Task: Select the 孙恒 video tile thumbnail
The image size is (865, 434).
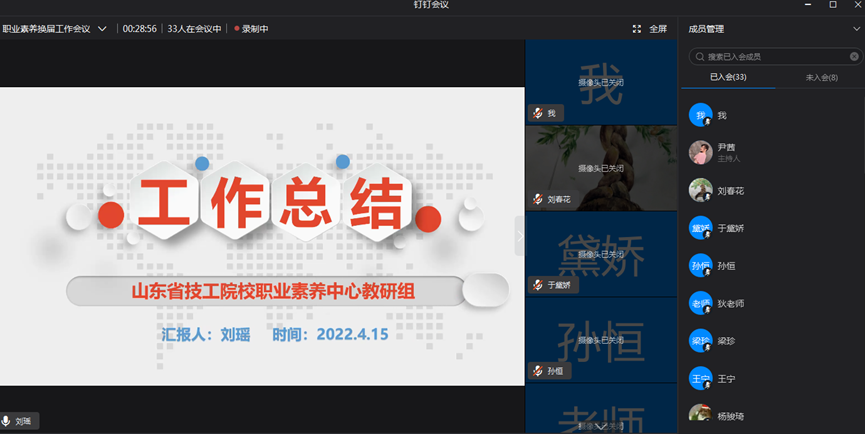Action: (x=601, y=340)
